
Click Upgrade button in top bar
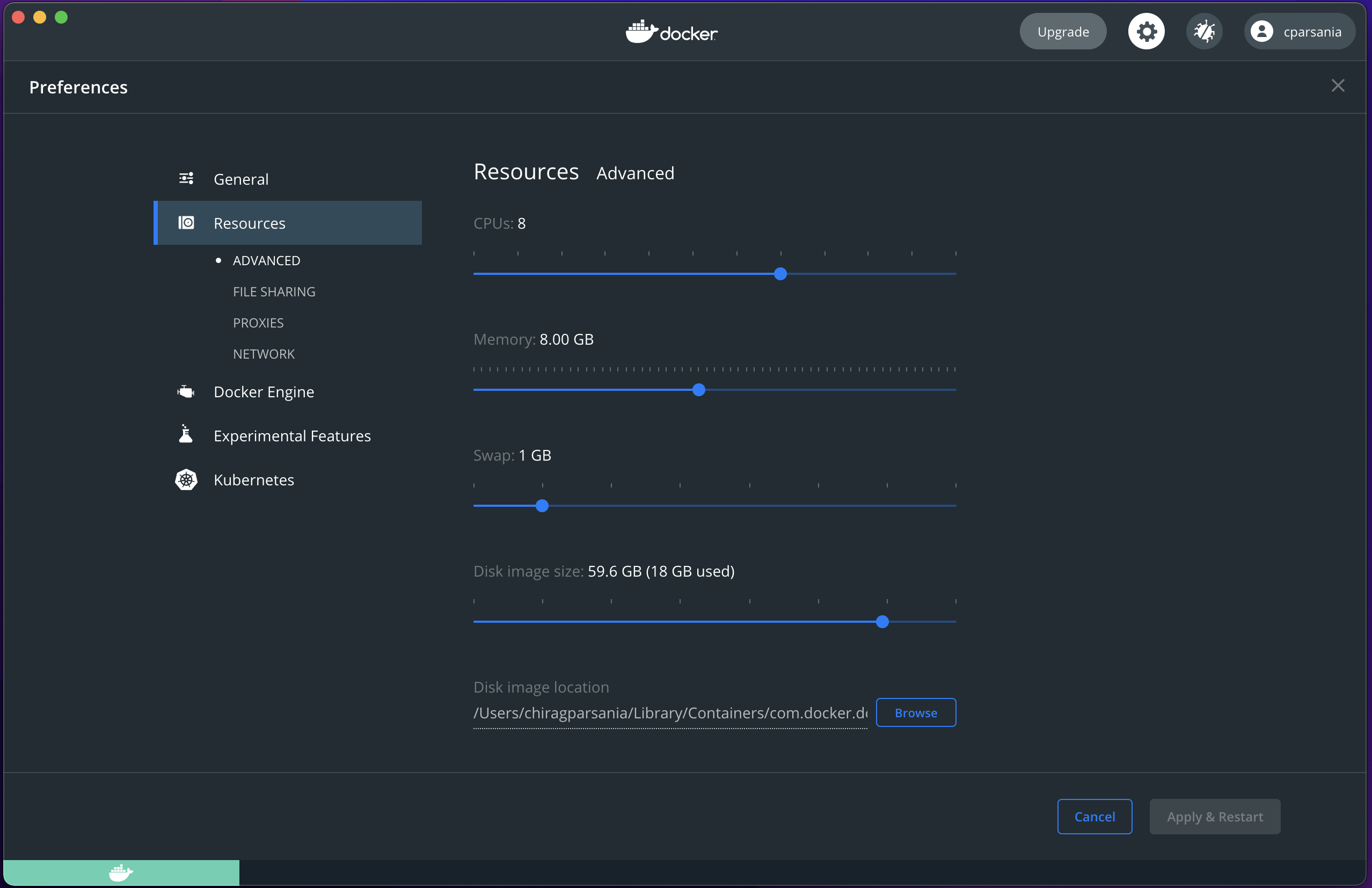[x=1063, y=32]
